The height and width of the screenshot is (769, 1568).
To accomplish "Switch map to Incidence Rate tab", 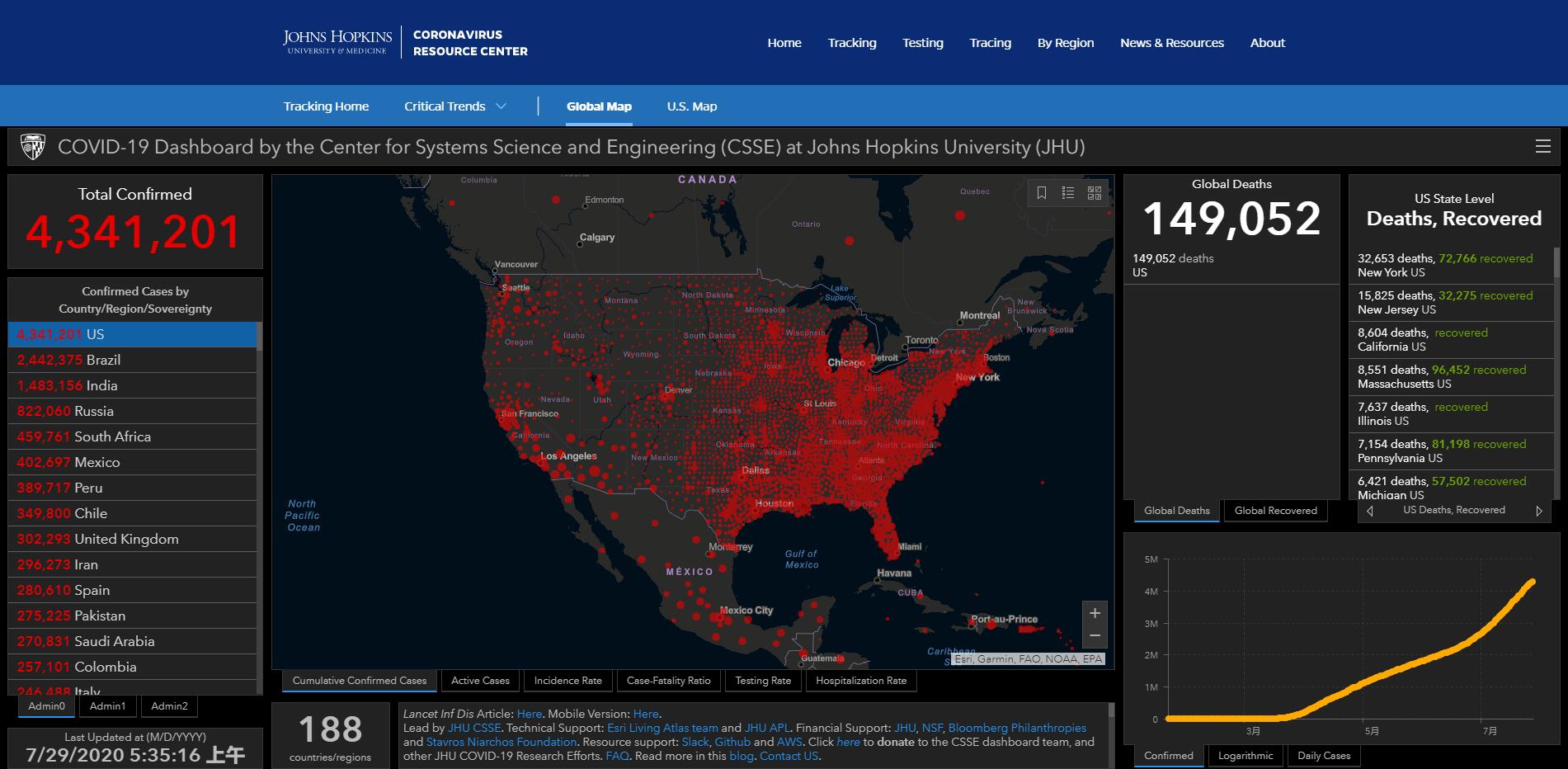I will click(568, 681).
